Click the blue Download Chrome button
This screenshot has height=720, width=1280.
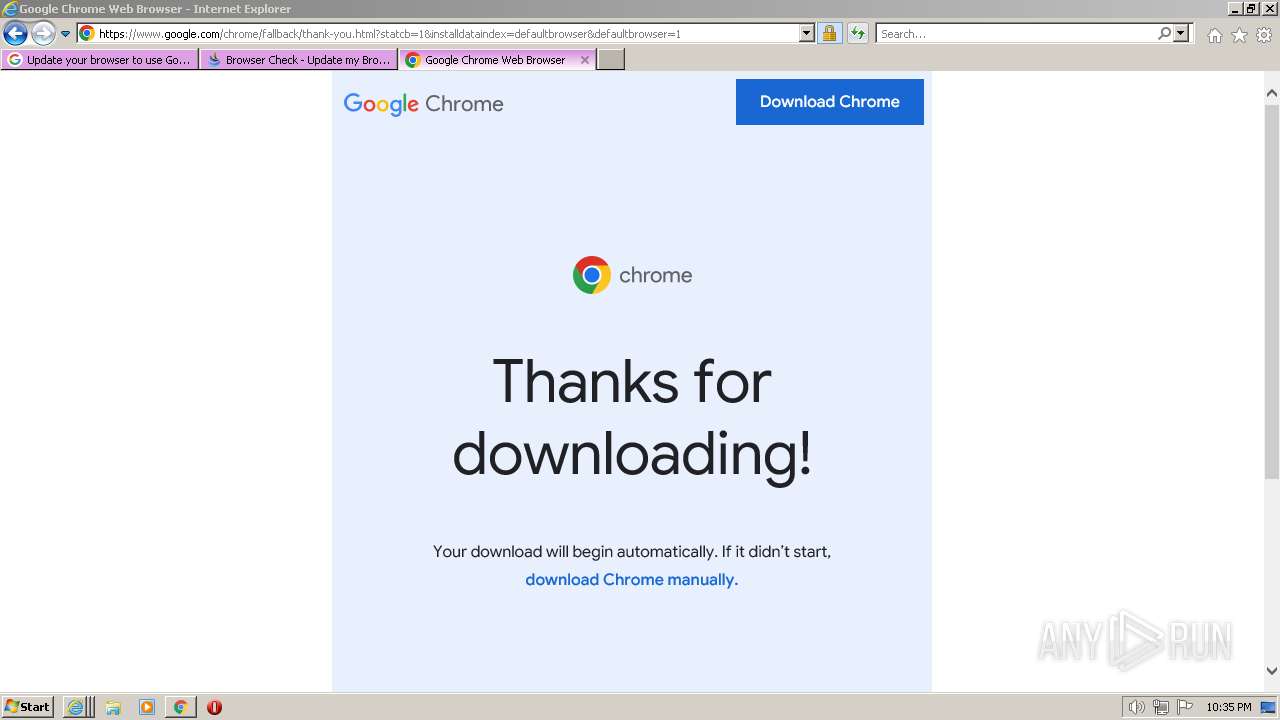click(x=830, y=102)
